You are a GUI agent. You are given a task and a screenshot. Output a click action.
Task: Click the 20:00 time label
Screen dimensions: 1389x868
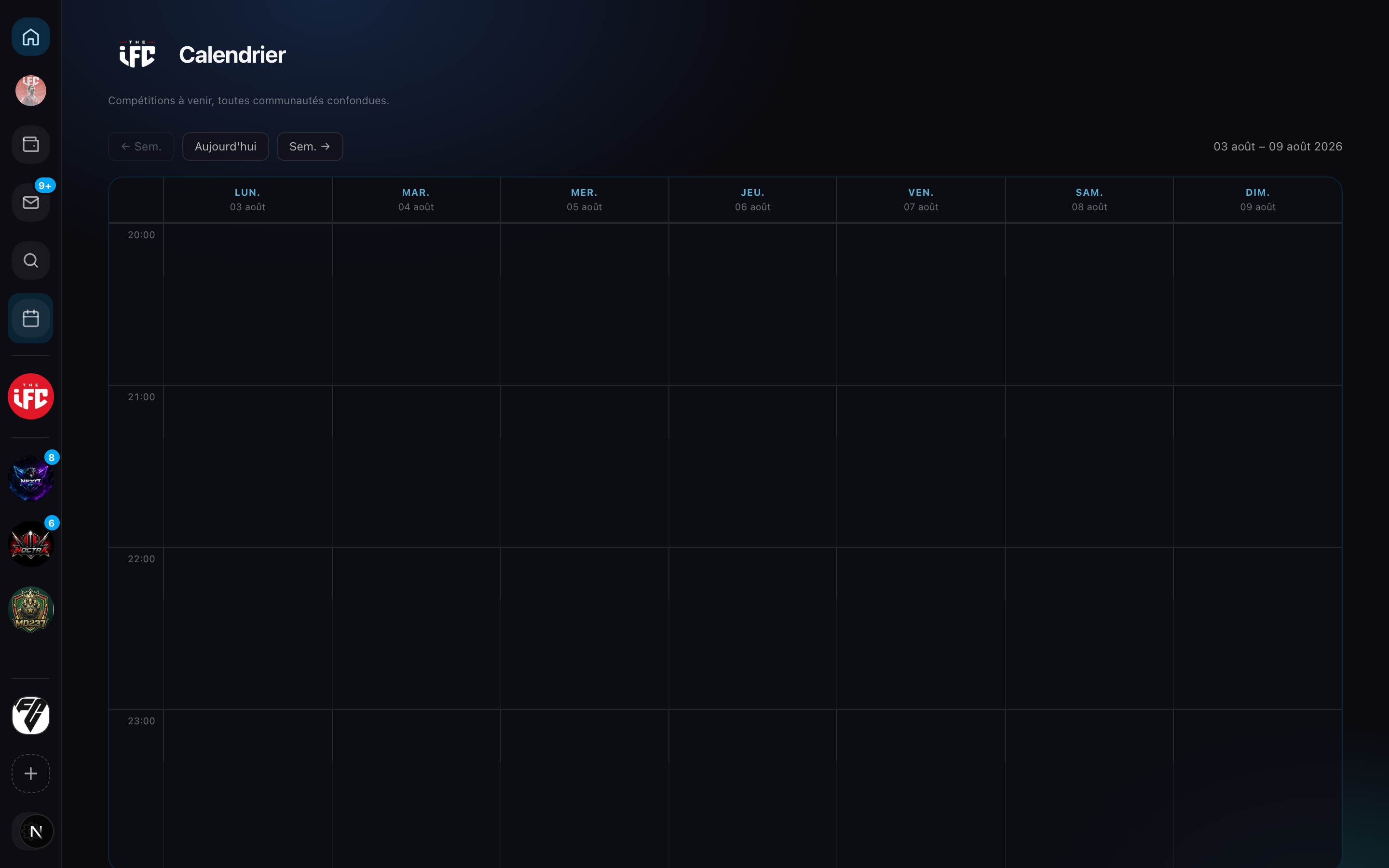point(141,235)
